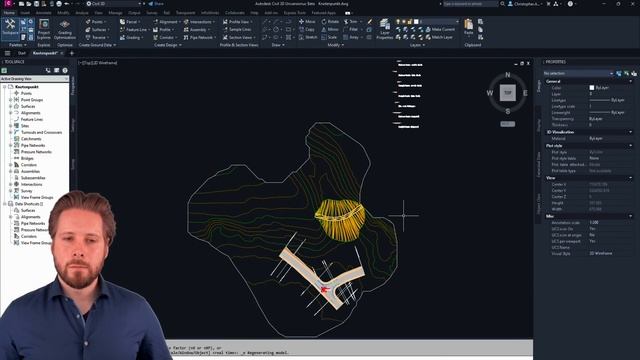Open the Autodesk App Store cart icon

click(x=548, y=4)
